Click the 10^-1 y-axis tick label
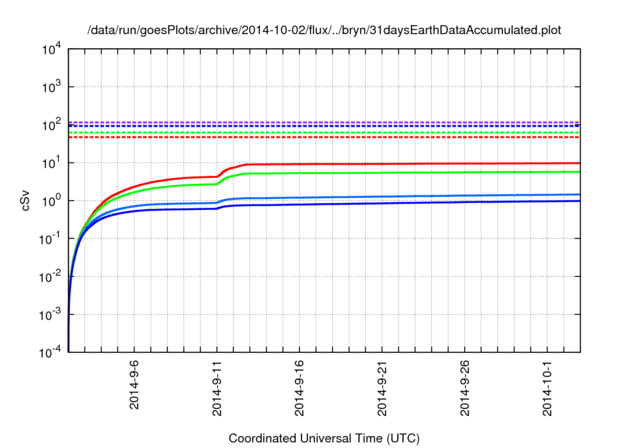 50,238
